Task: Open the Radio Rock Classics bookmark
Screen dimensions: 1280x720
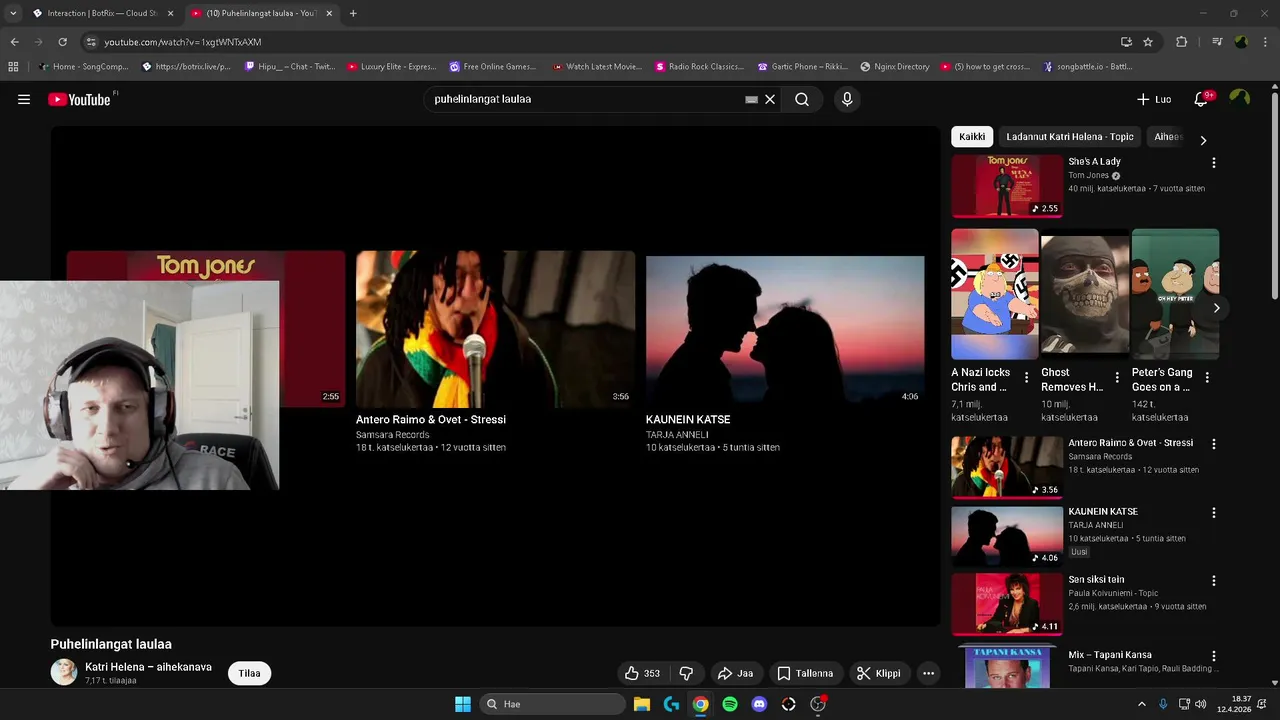Action: click(x=699, y=67)
